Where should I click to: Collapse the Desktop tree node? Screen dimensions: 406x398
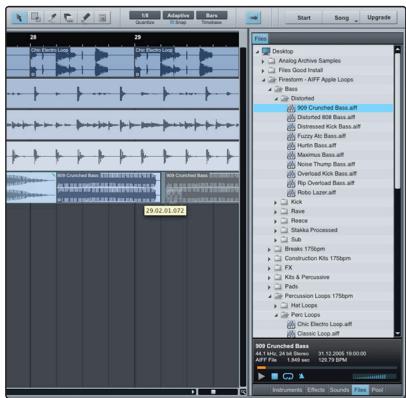[257, 52]
